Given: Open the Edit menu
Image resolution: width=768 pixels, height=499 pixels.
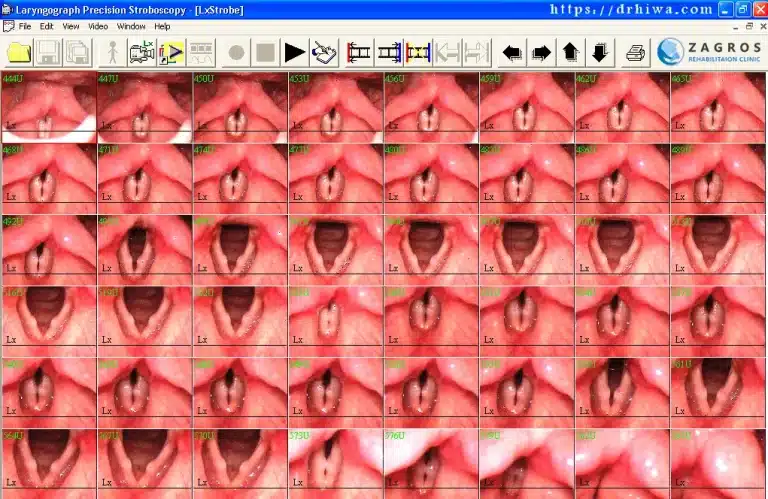Looking at the screenshot, I should coord(47,26).
